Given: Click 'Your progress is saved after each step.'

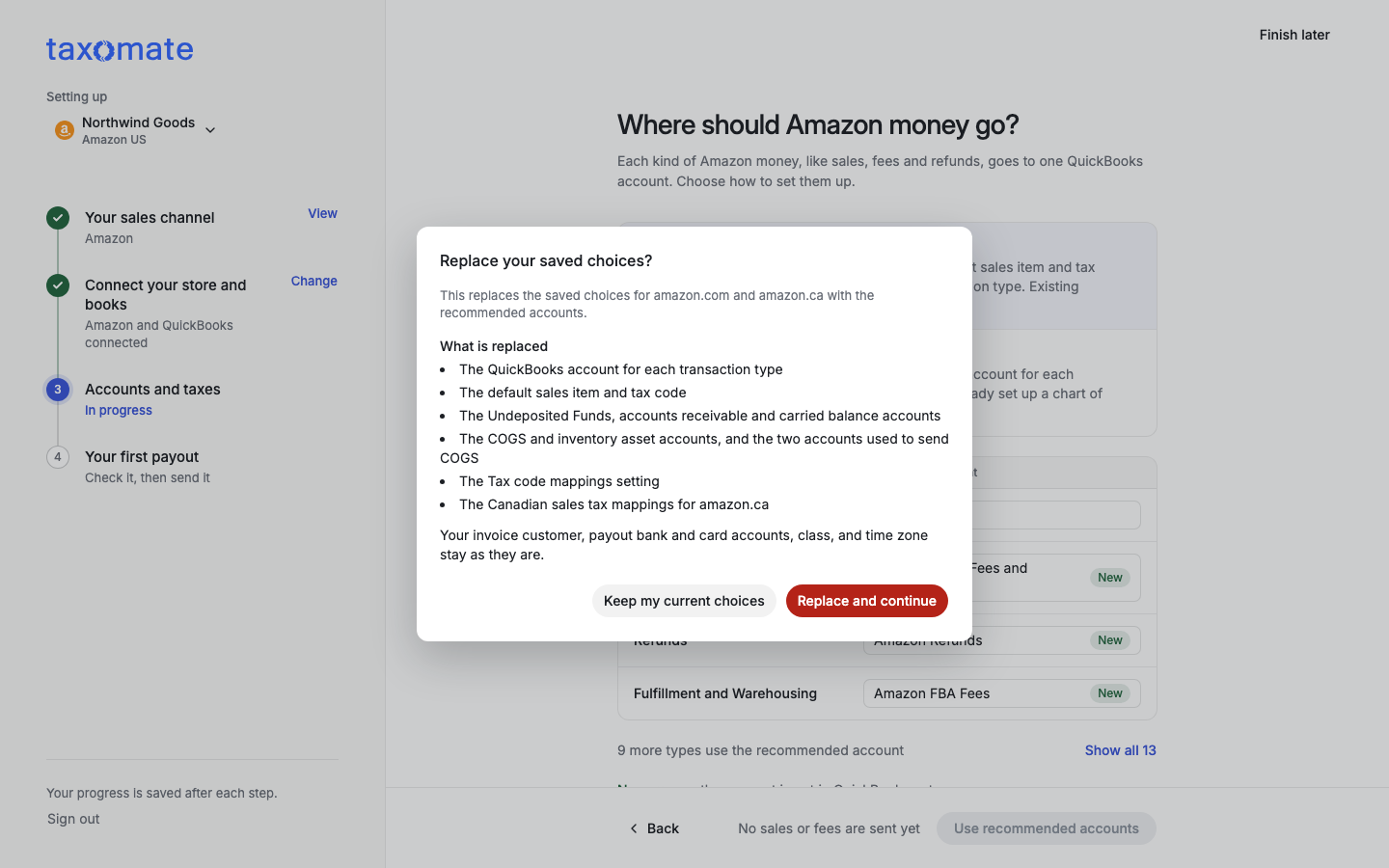Looking at the screenshot, I should 162,793.
